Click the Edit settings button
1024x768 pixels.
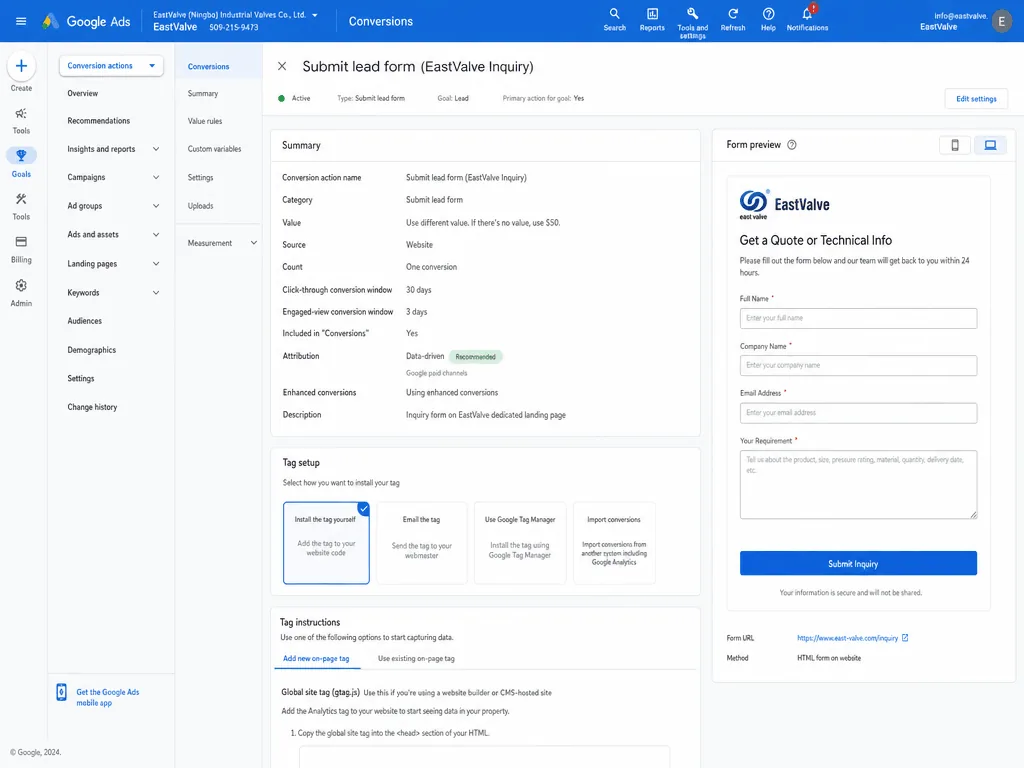[976, 99]
